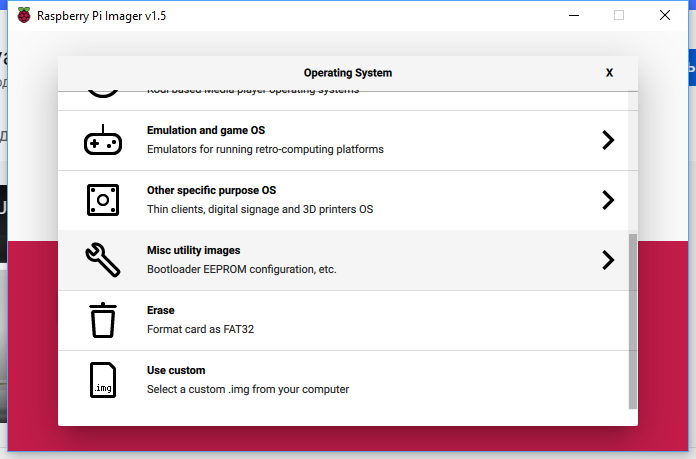The width and height of the screenshot is (696, 459).
Task: Click the .img file icon for Use custom
Action: (103, 380)
